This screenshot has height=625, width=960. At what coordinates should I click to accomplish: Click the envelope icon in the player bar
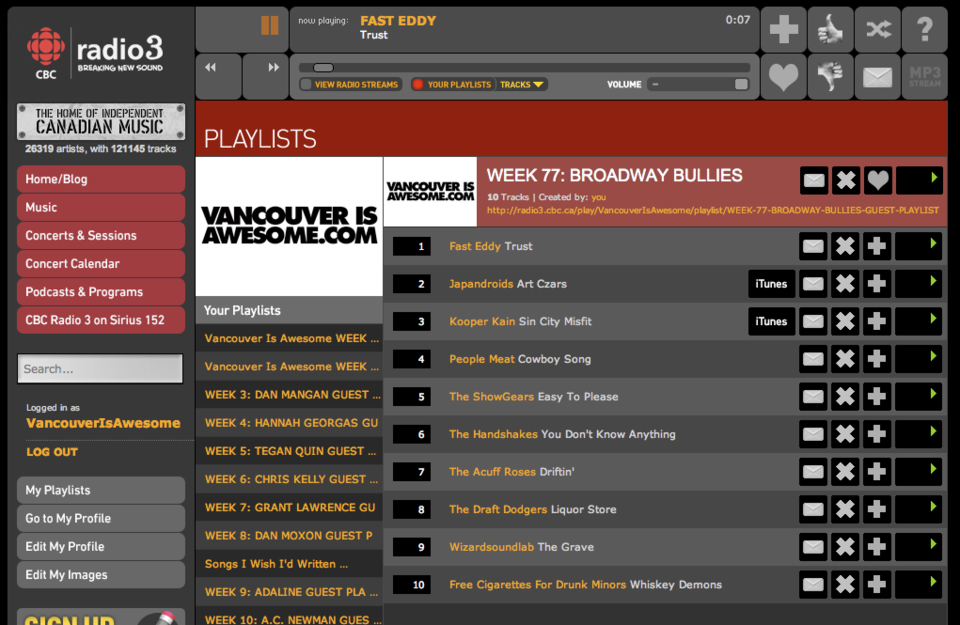[878, 77]
